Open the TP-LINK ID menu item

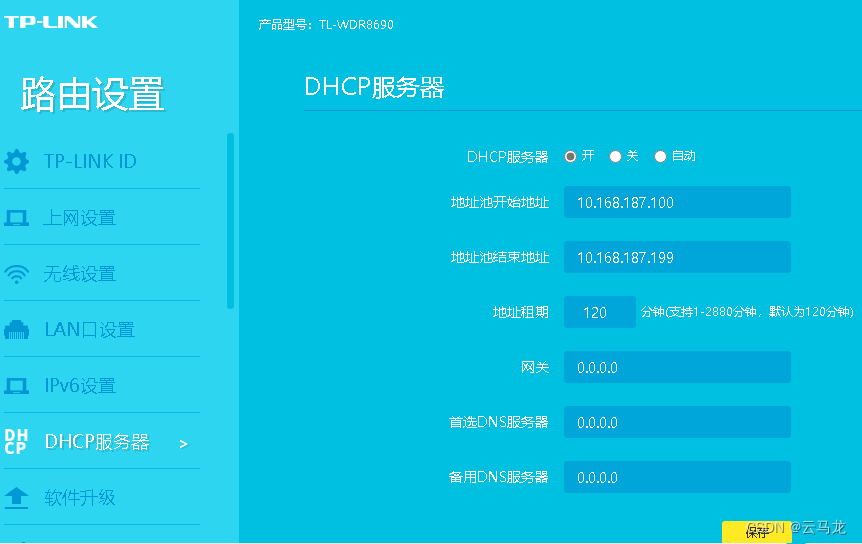[x=102, y=161]
